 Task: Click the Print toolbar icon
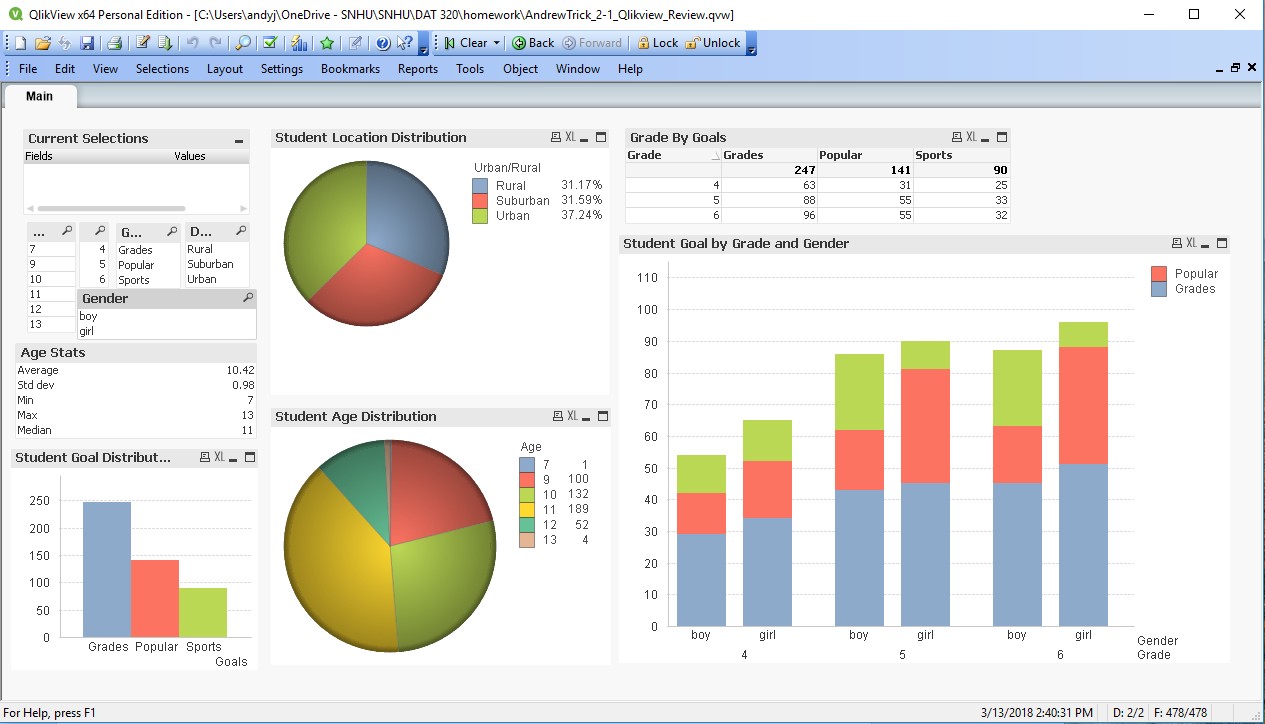[115, 43]
